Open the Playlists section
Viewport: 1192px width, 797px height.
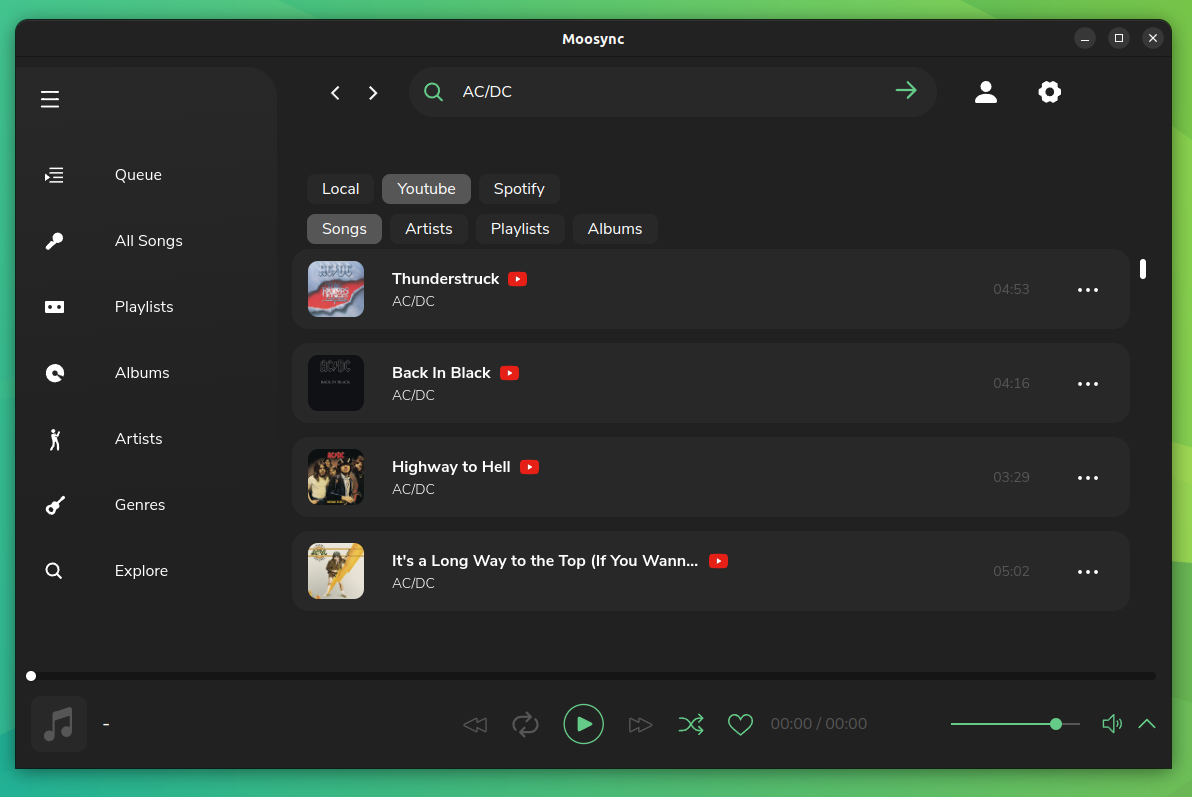pyautogui.click(x=143, y=306)
